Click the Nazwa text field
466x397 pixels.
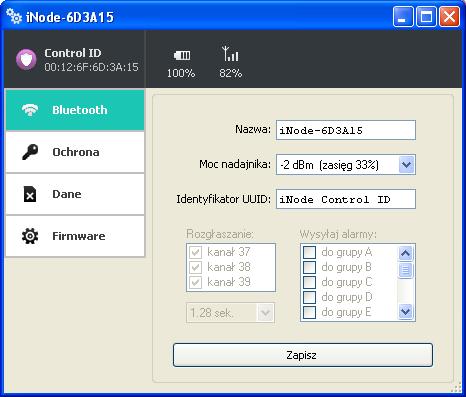click(x=346, y=130)
